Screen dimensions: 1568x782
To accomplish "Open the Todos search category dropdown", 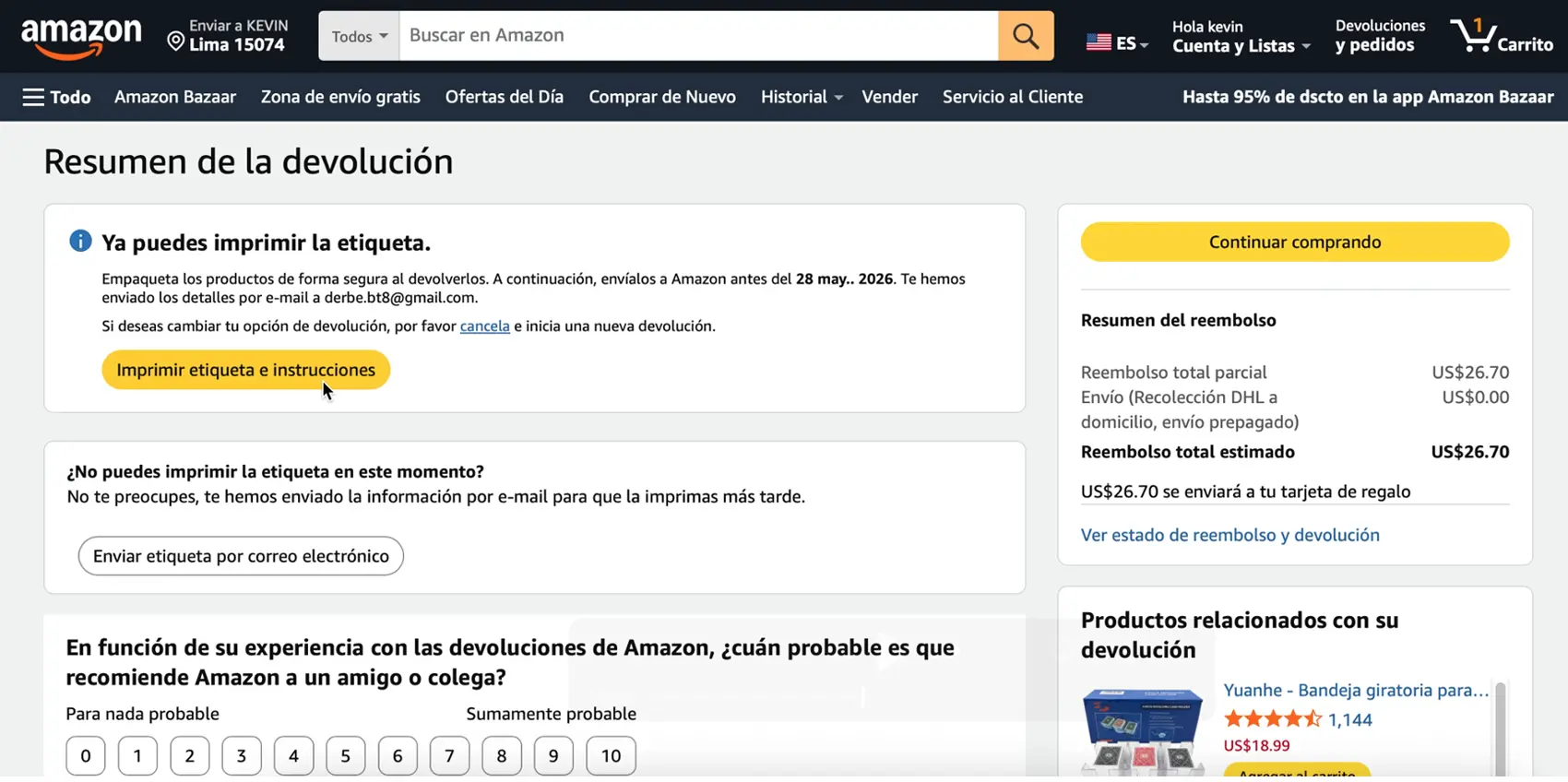I will pyautogui.click(x=359, y=36).
